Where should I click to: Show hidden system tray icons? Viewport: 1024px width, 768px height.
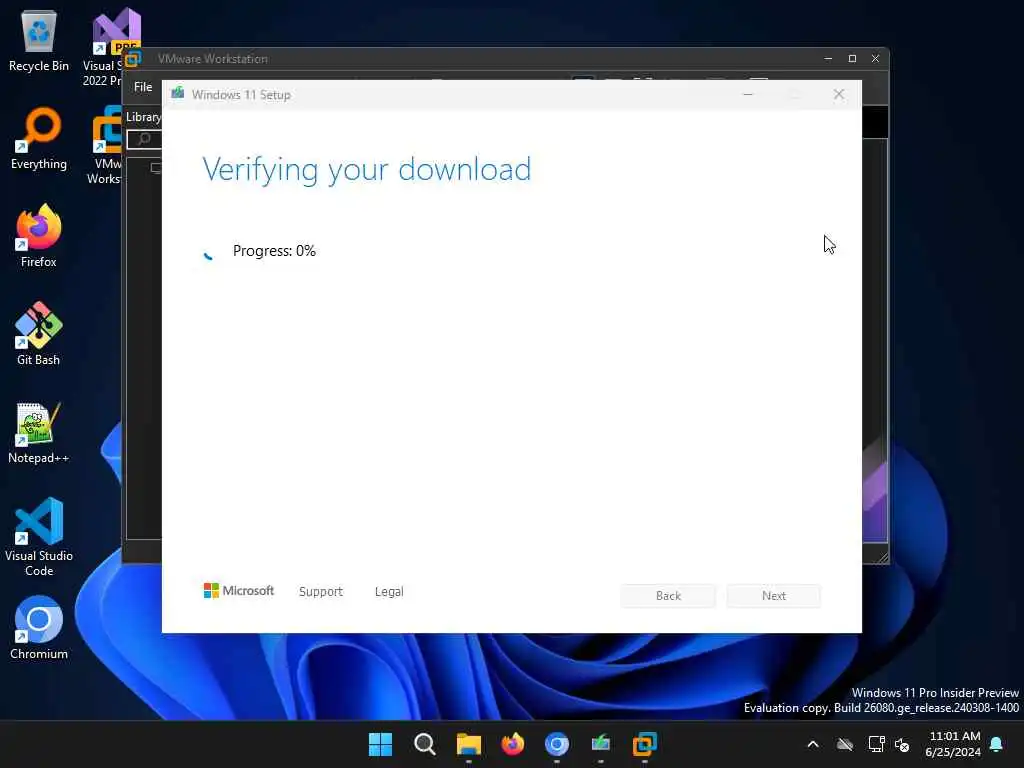(x=813, y=744)
